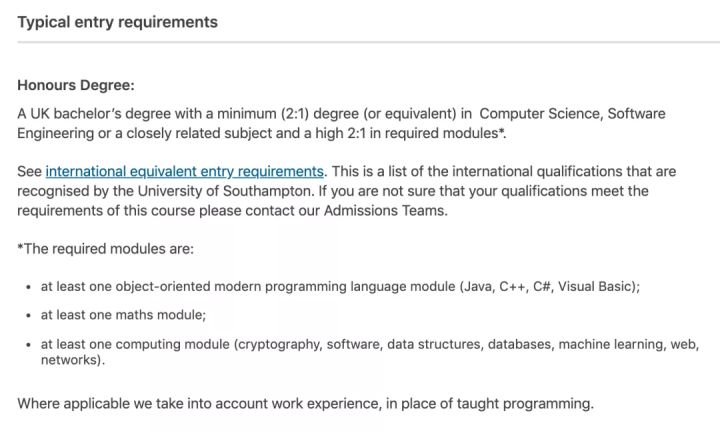Click the computing module bullet item
The image size is (720, 431).
pos(370,352)
